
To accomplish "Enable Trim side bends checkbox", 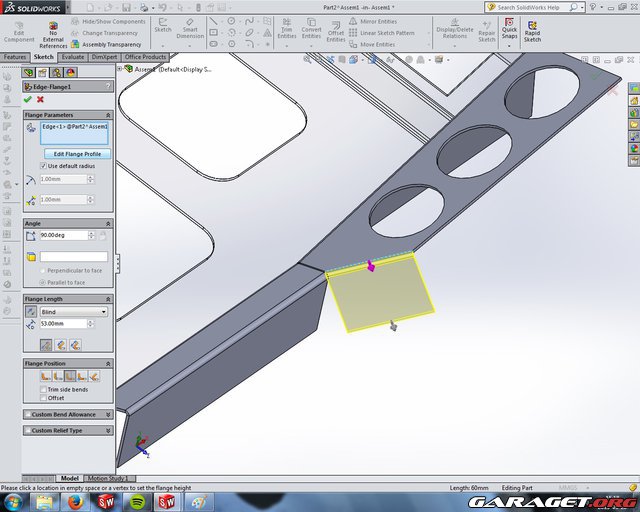I will coord(44,389).
